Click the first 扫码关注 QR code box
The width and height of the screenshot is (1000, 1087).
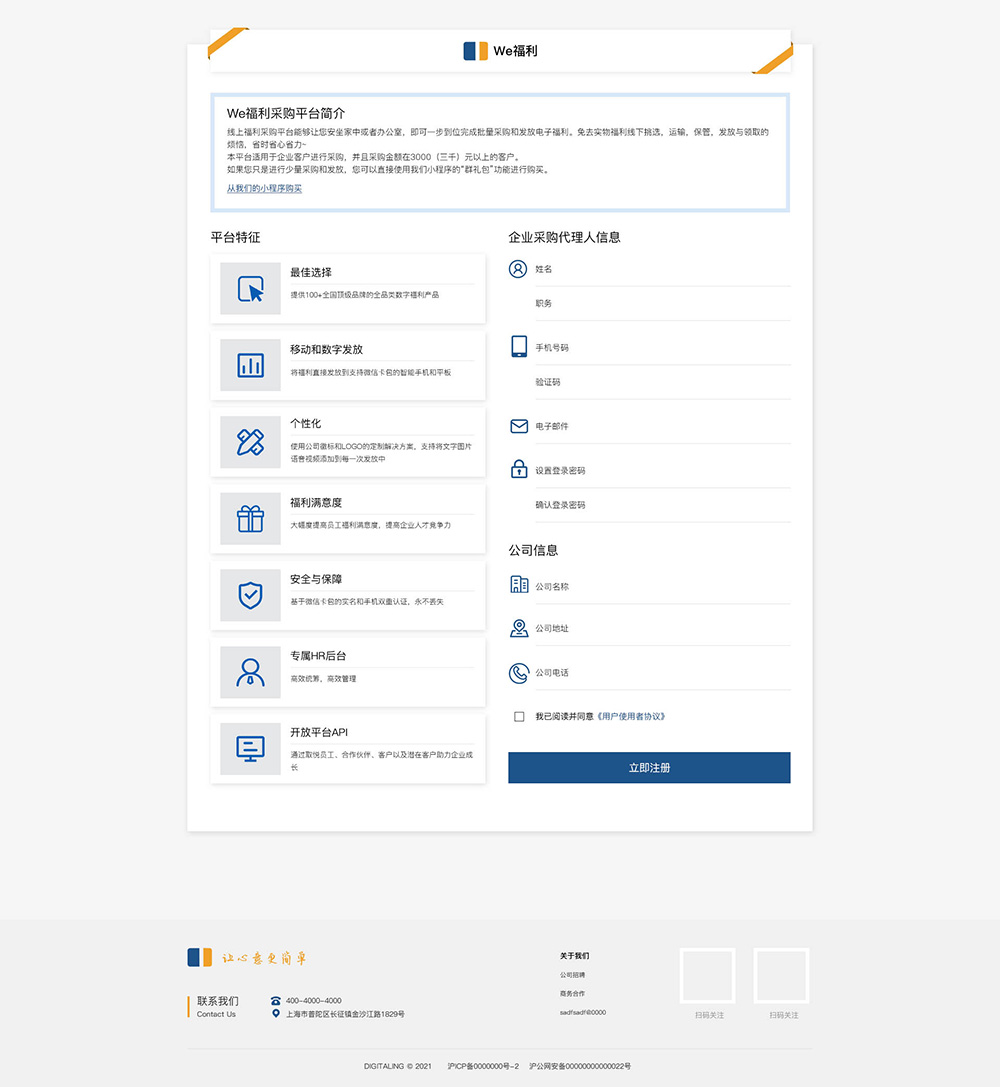pyautogui.click(x=708, y=975)
